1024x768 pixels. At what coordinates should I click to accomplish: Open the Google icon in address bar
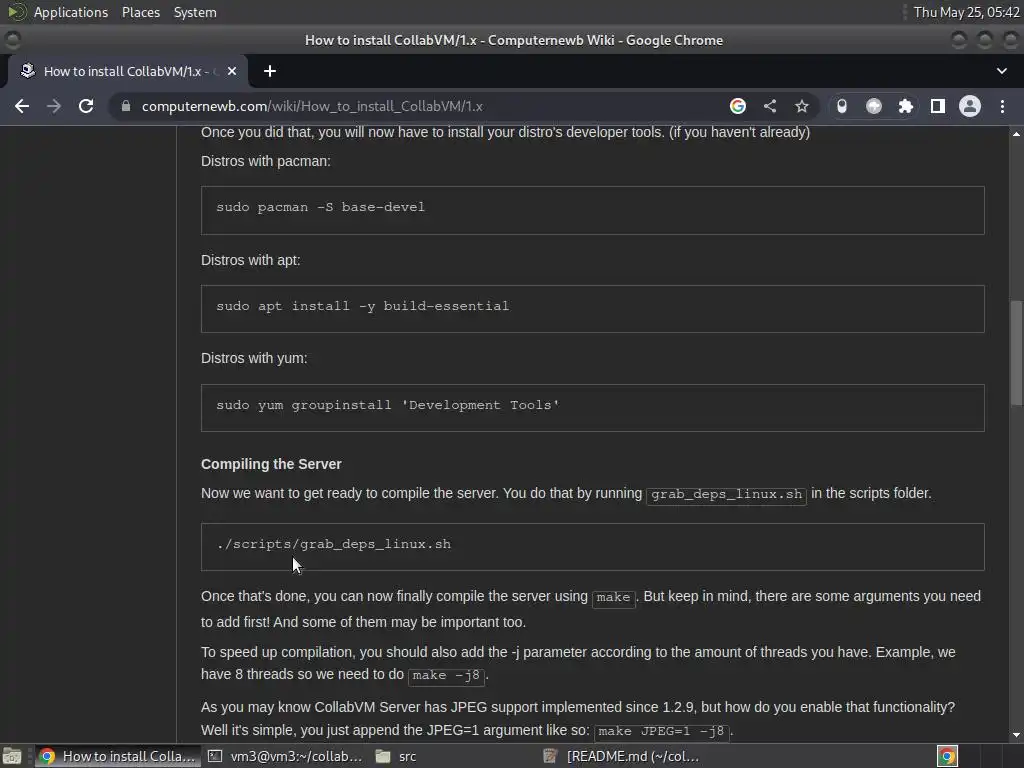point(738,106)
